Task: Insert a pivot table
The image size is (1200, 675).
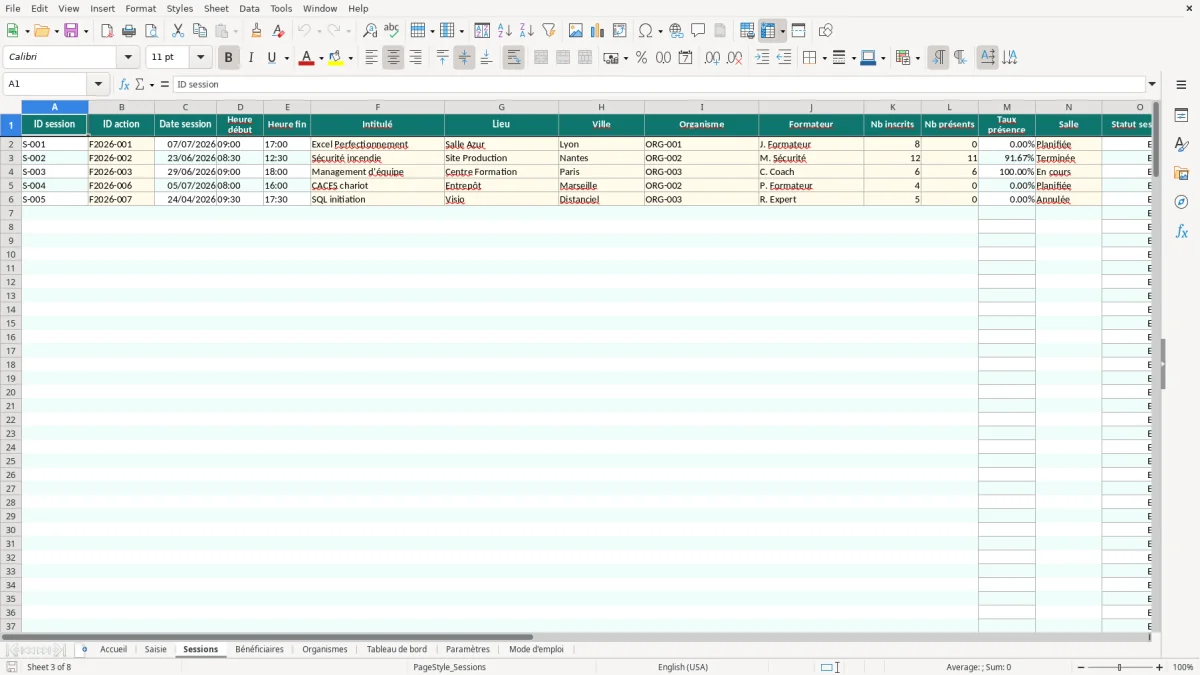Action: tap(620, 31)
